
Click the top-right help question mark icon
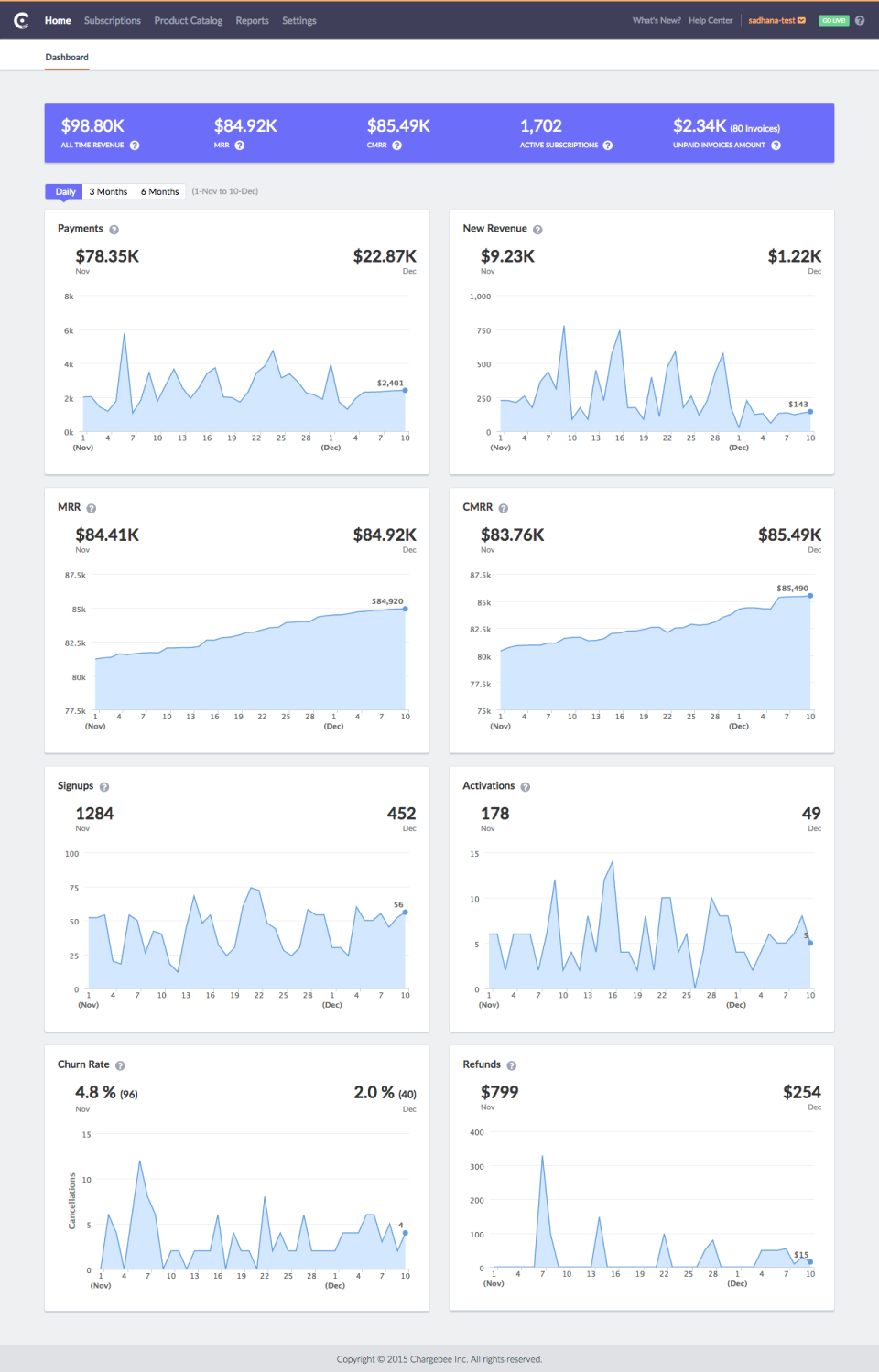tap(860, 20)
